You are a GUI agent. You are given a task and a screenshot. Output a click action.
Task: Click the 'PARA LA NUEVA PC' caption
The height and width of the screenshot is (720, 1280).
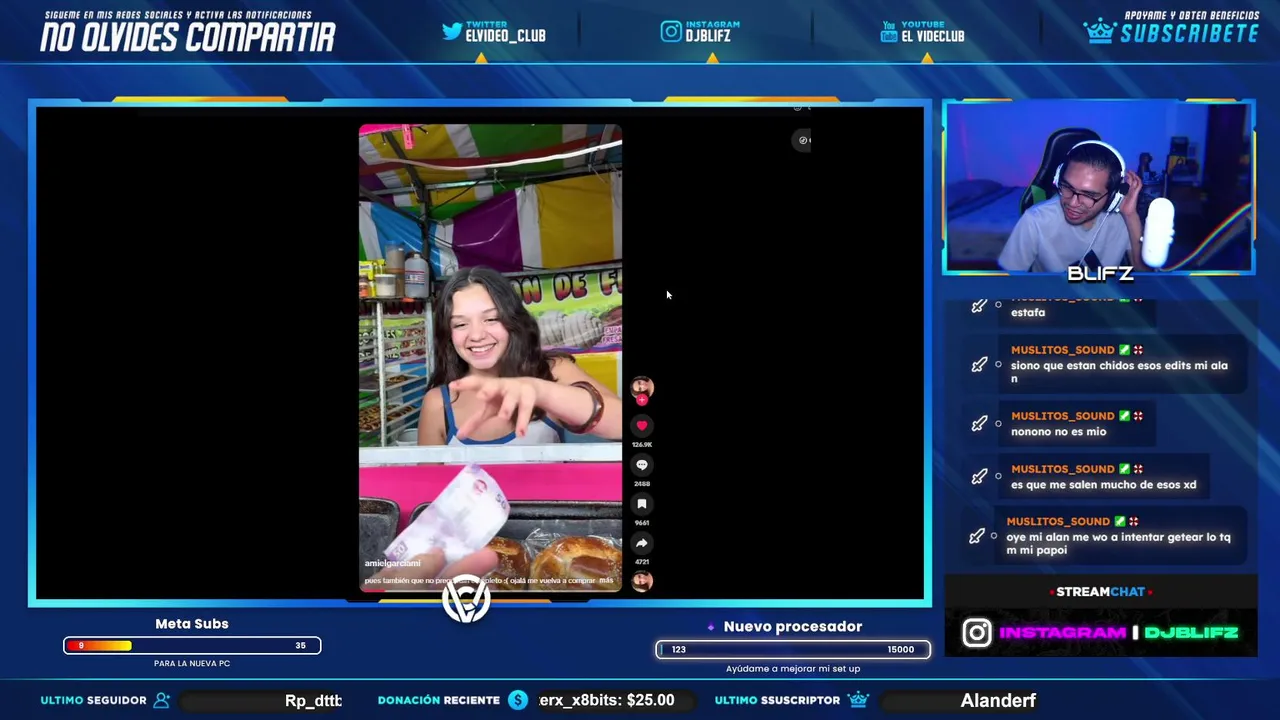tap(192, 664)
